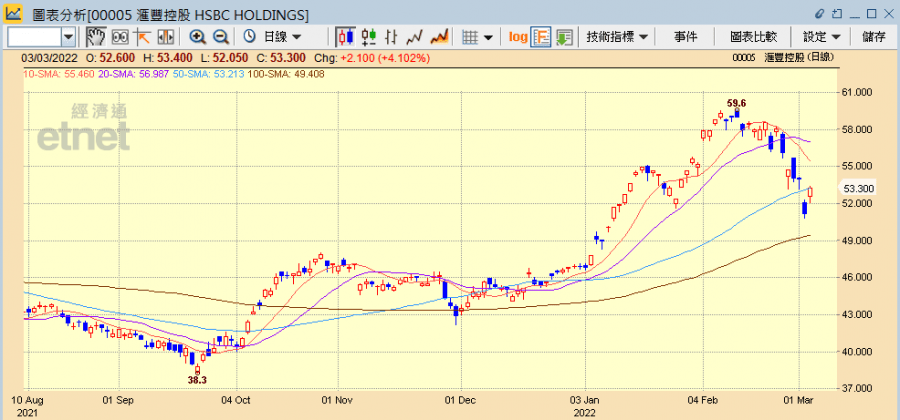Click the clock period icon
The height and width of the screenshot is (420, 900).
tap(250, 37)
